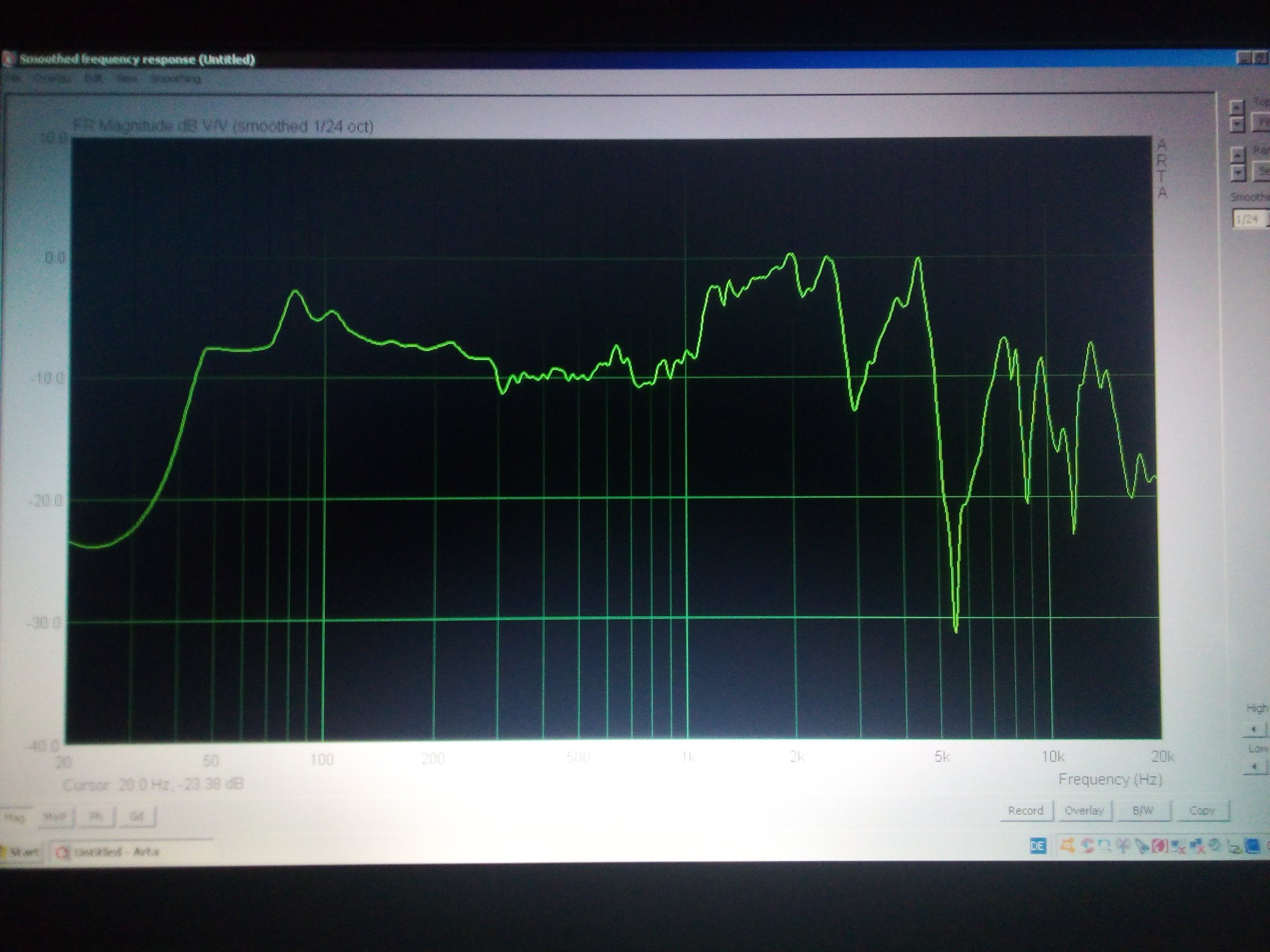
Task: Click the Overlay button
Action: [1084, 811]
